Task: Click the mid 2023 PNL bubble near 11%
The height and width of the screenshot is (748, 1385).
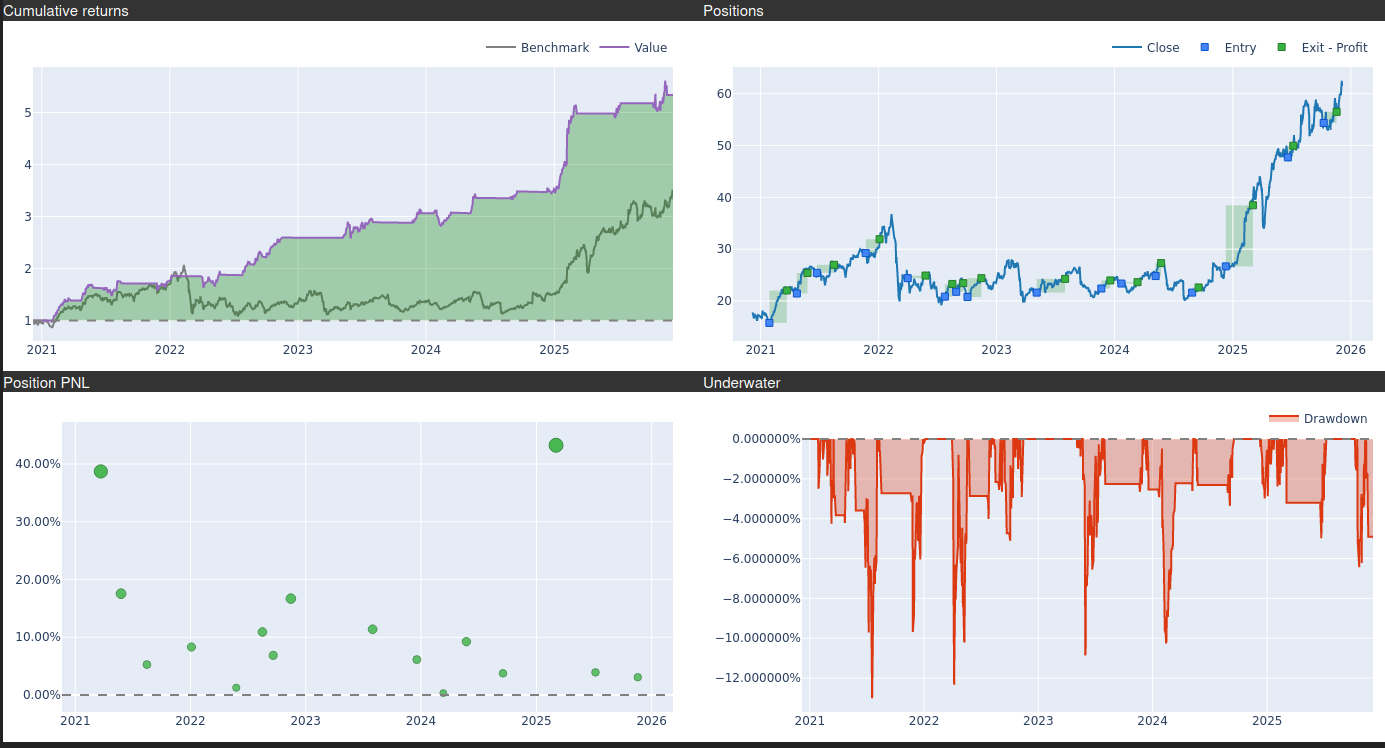Action: pyautogui.click(x=372, y=629)
